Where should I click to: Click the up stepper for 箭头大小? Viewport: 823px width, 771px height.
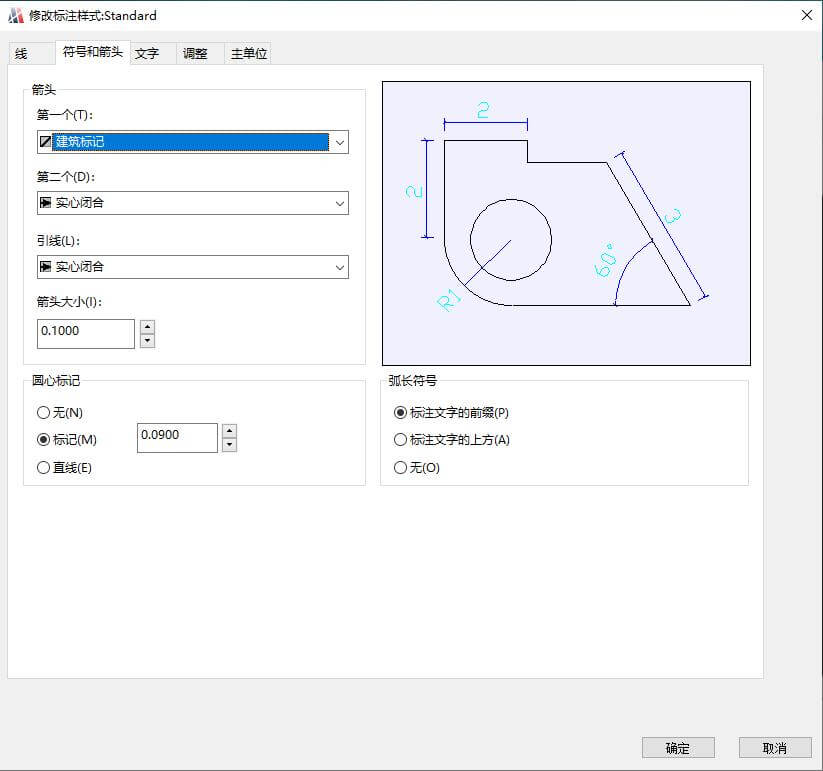click(146, 327)
